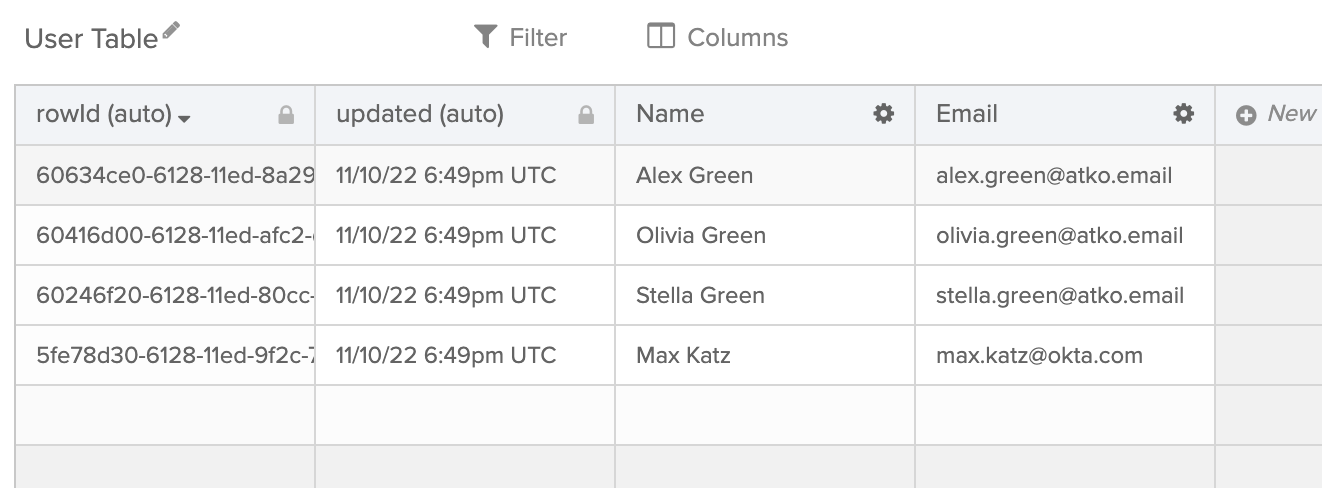Click the Filter button label
This screenshot has width=1322, height=488.
pyautogui.click(x=538, y=37)
